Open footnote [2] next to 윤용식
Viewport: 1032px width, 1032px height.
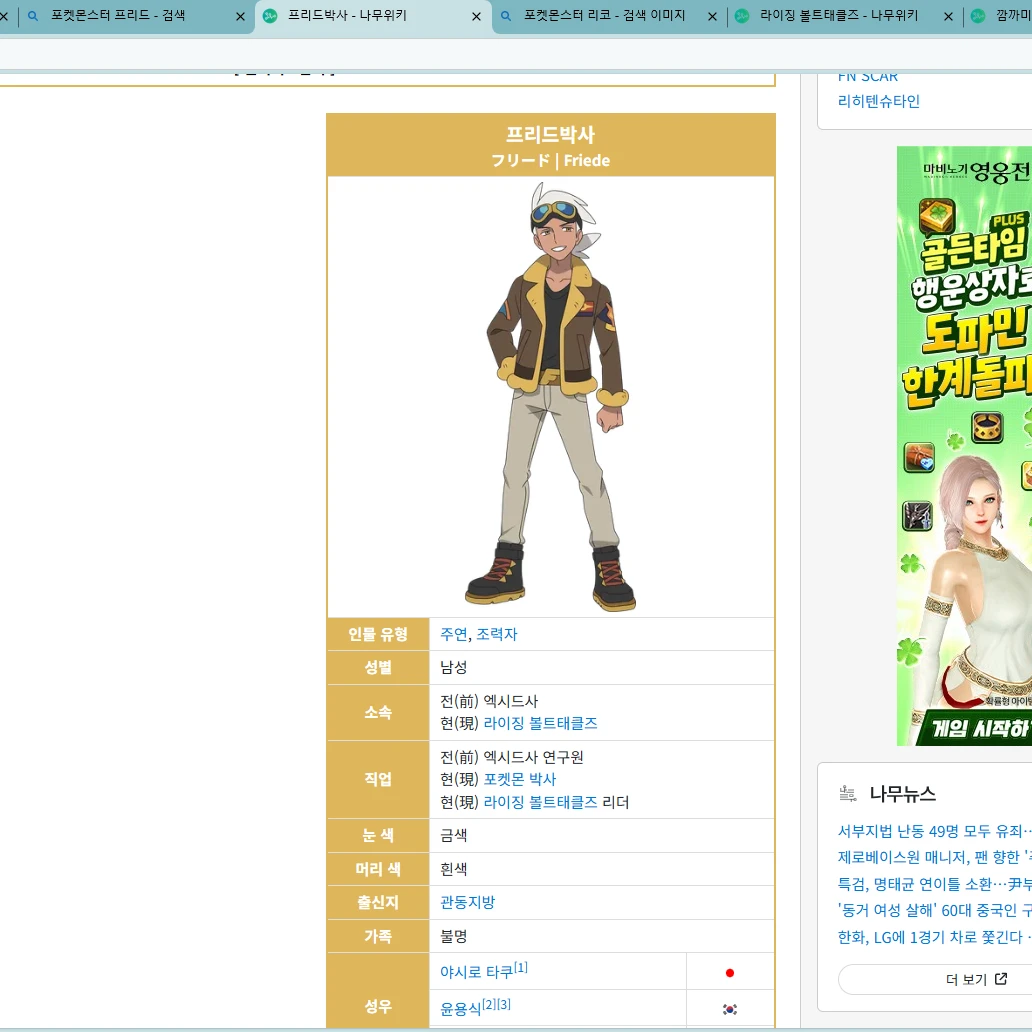point(489,1004)
